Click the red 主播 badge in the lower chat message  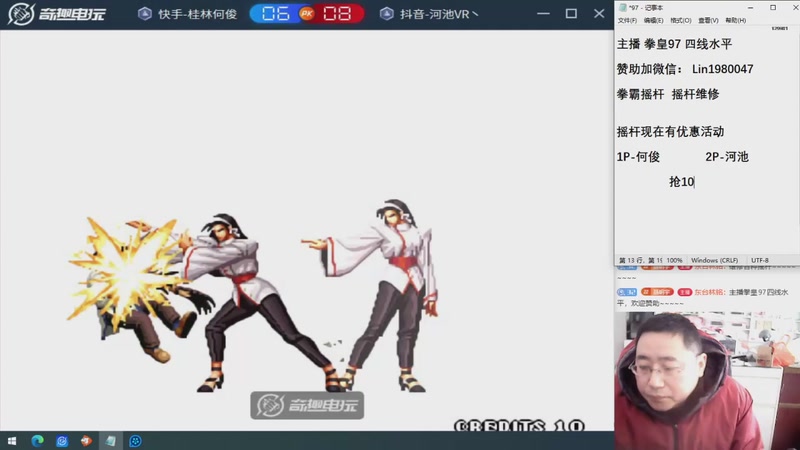point(685,292)
